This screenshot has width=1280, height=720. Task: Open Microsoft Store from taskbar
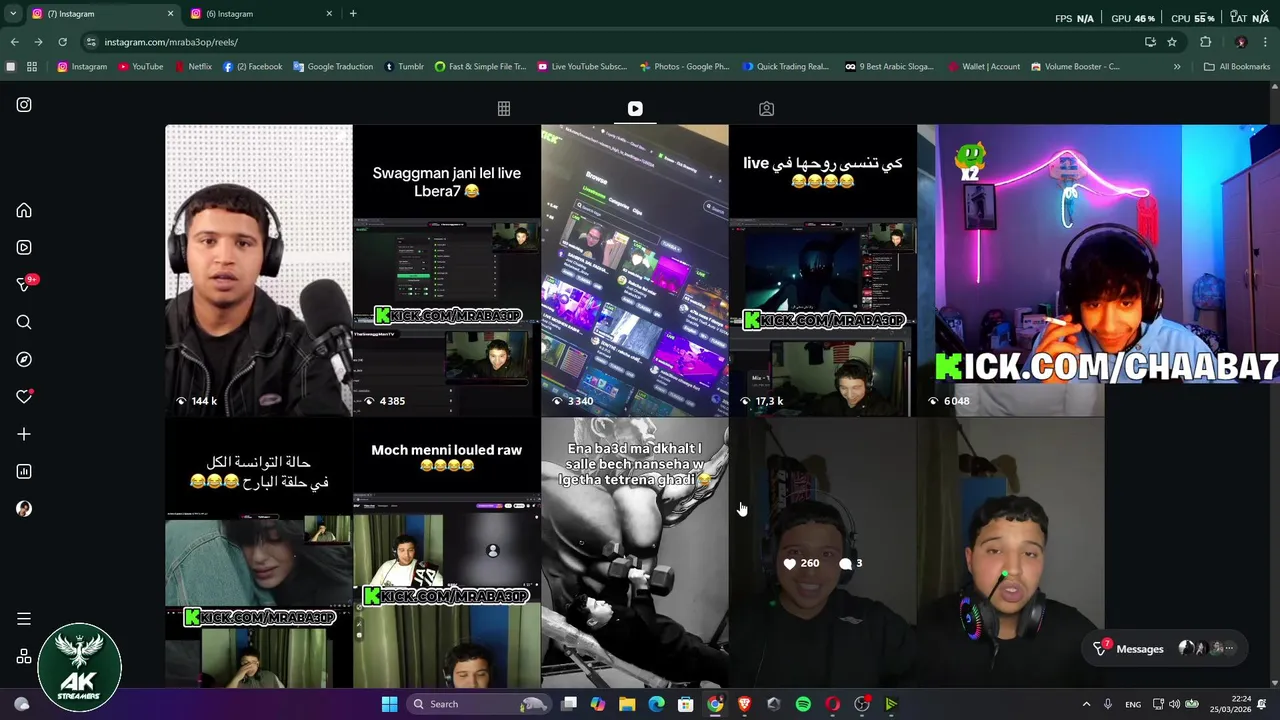click(686, 704)
